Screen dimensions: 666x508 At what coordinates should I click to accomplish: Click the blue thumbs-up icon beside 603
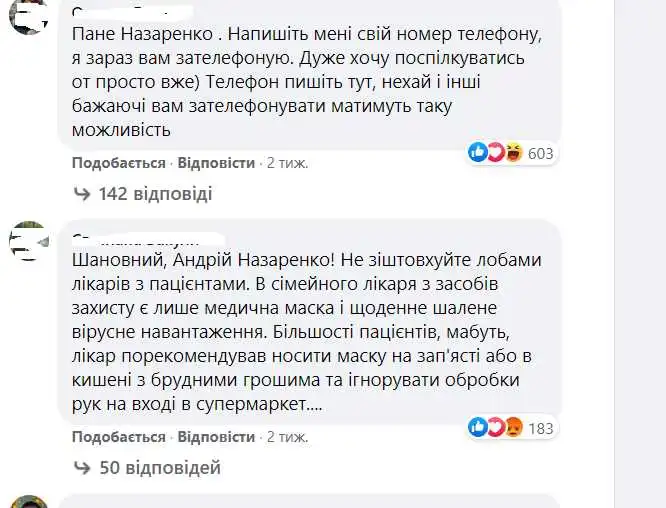[478, 153]
